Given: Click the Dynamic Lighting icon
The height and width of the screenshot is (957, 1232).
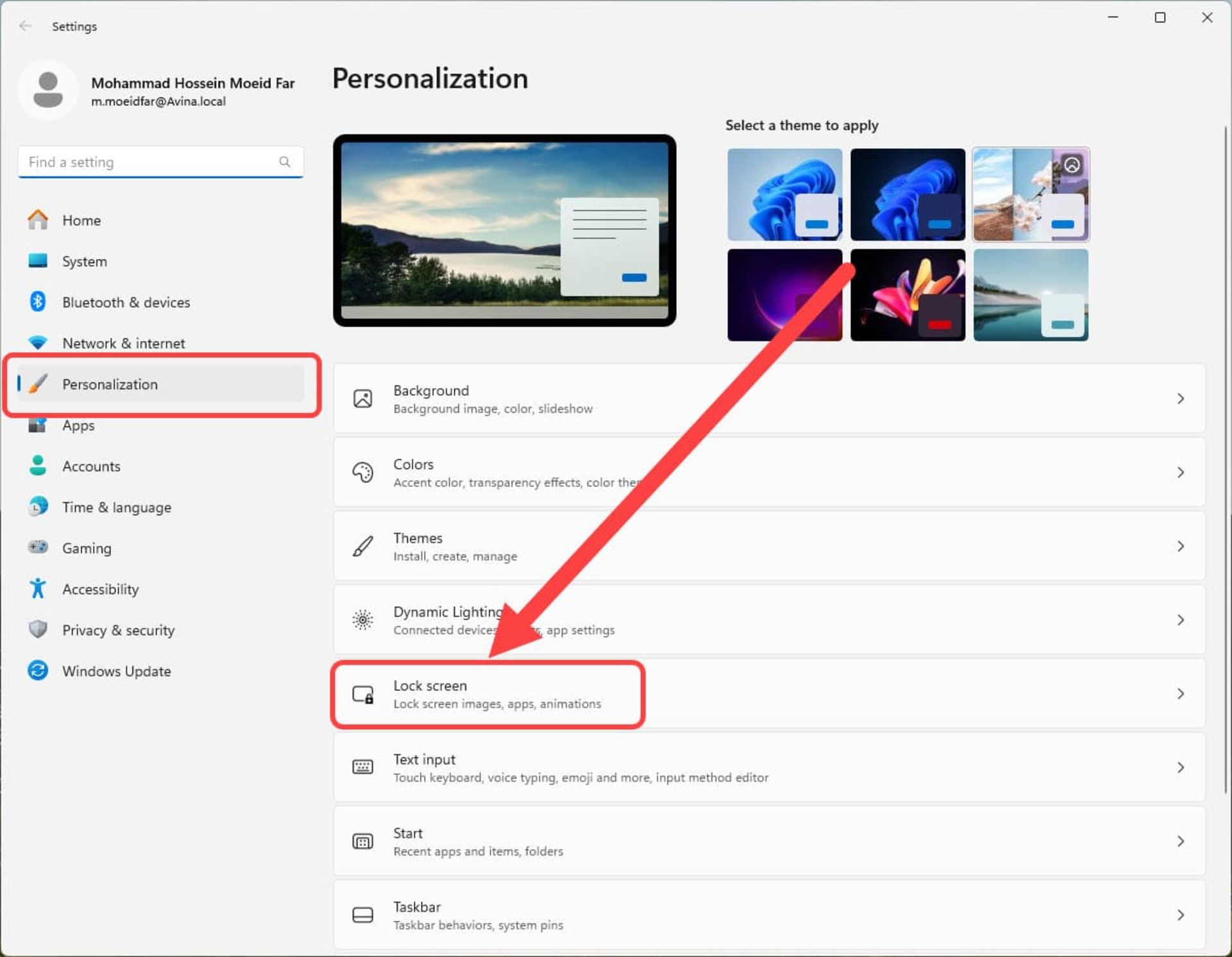Looking at the screenshot, I should [363, 620].
